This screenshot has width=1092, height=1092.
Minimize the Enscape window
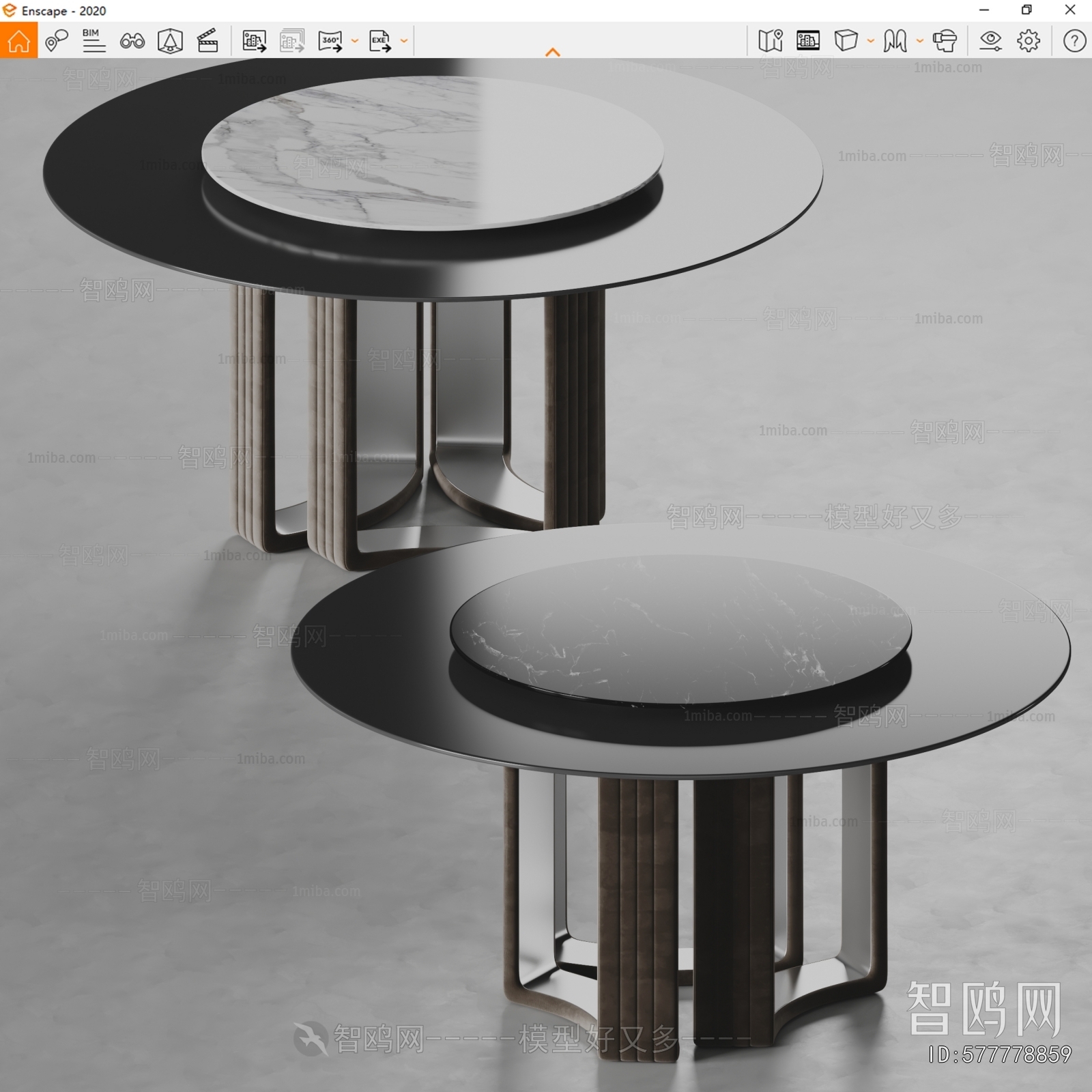pos(984,10)
